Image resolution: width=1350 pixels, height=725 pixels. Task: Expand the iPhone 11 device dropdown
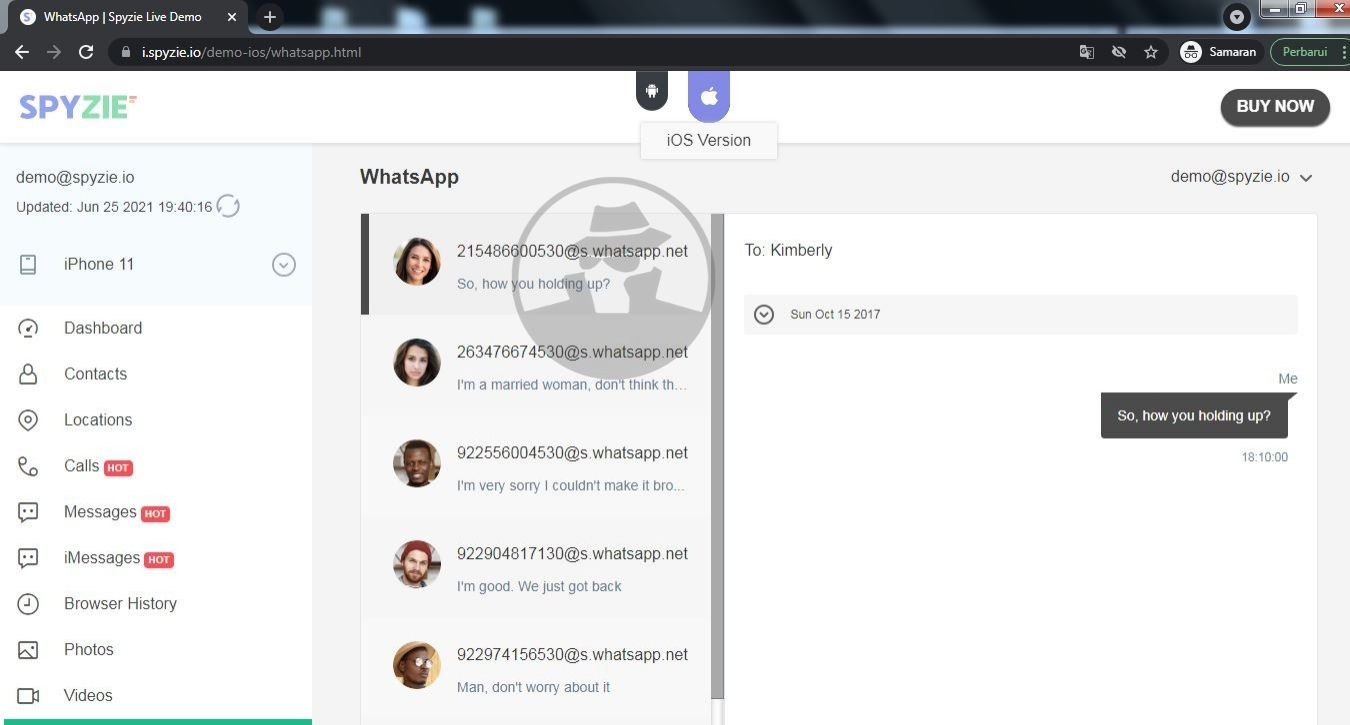pyautogui.click(x=284, y=265)
